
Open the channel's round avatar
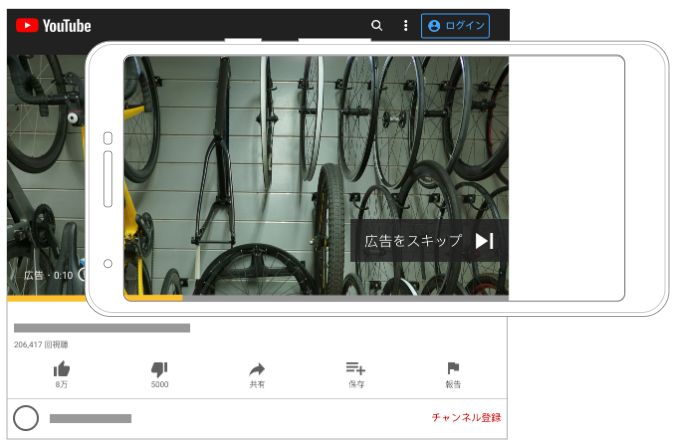tap(26, 418)
